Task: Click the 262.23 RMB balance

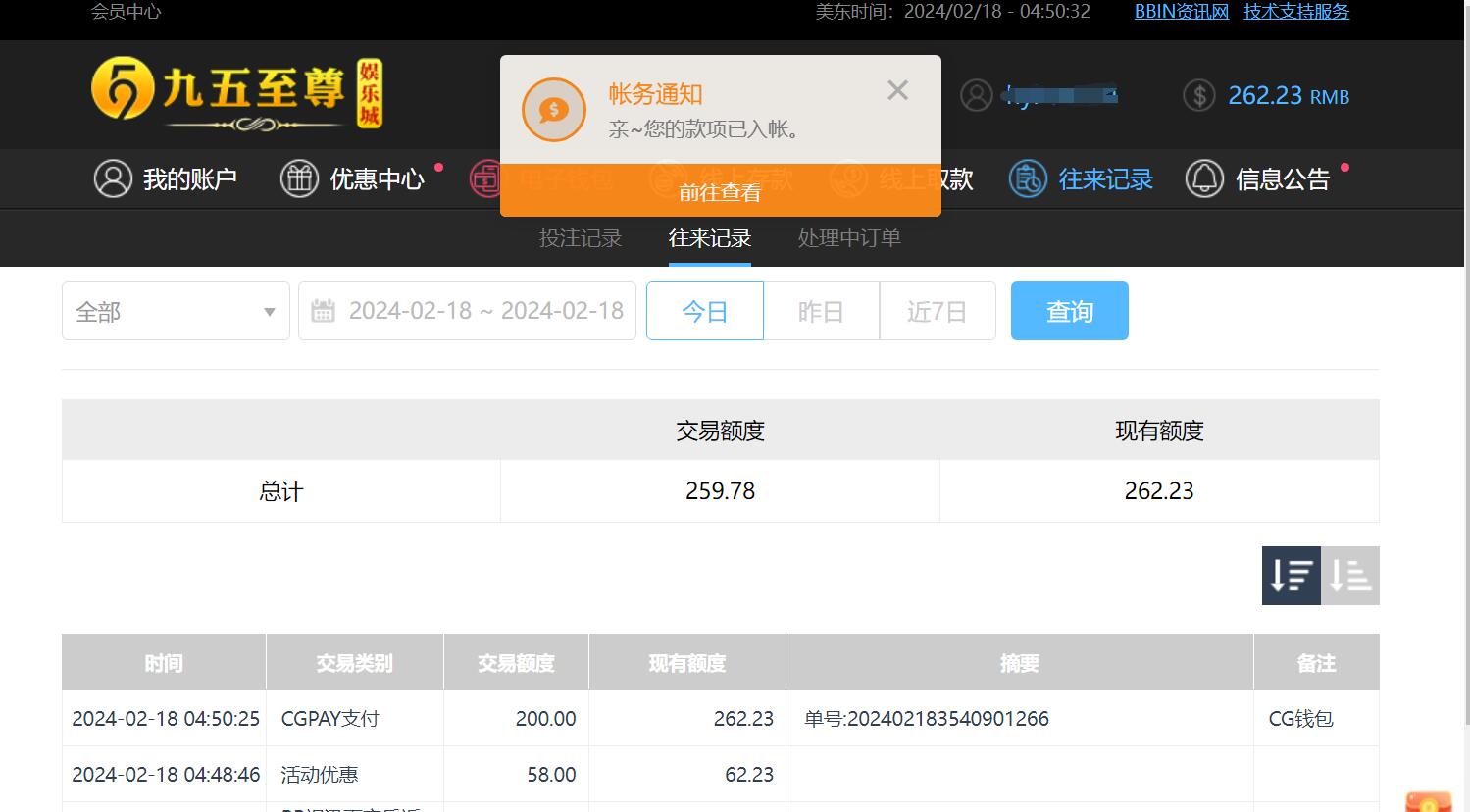Action: pyautogui.click(x=1289, y=96)
